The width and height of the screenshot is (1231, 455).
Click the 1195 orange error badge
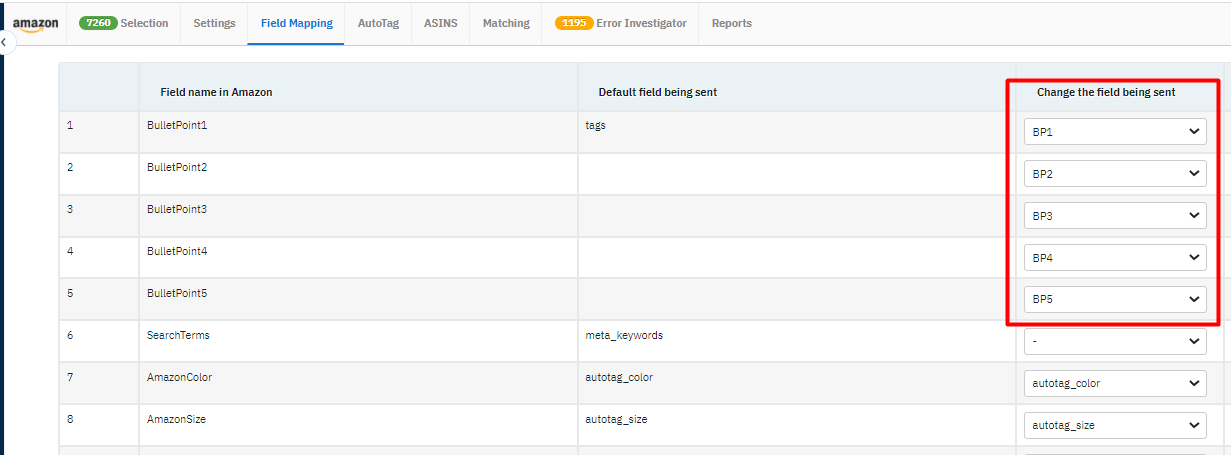coord(574,23)
